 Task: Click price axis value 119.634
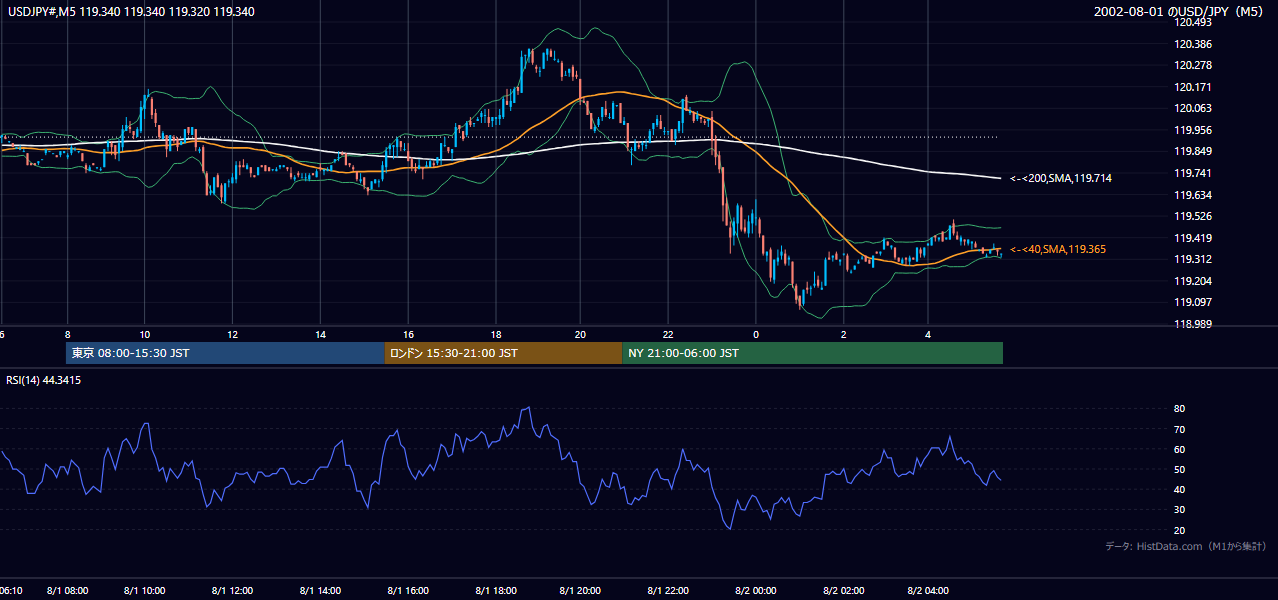[x=1195, y=195]
